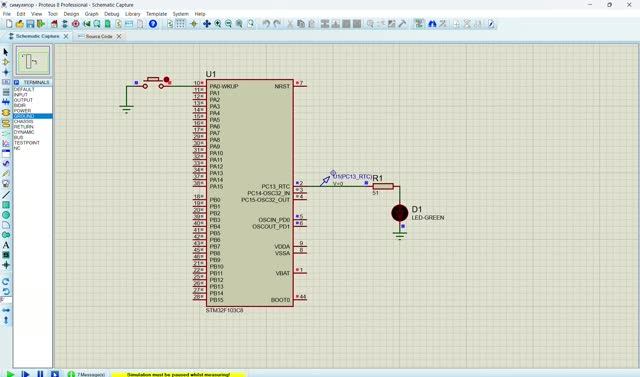Click the U1 STM32F103C6 chip body

click(249, 193)
